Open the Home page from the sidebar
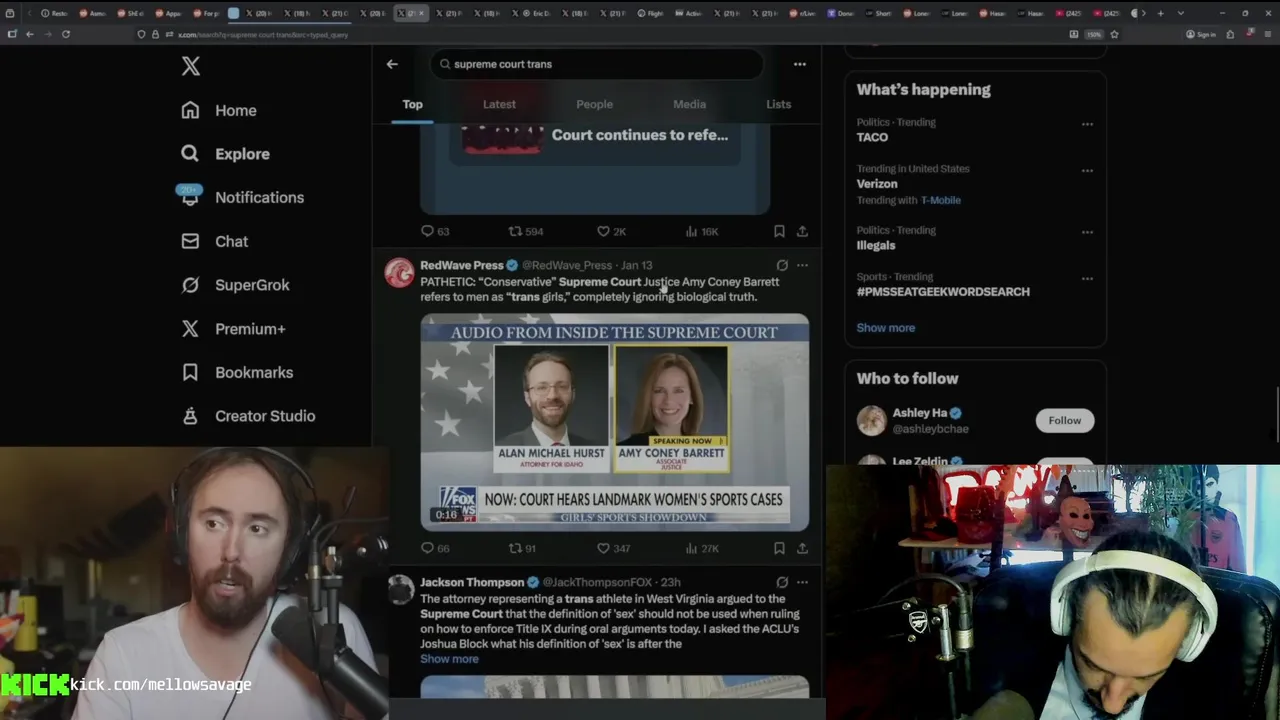 (x=219, y=110)
